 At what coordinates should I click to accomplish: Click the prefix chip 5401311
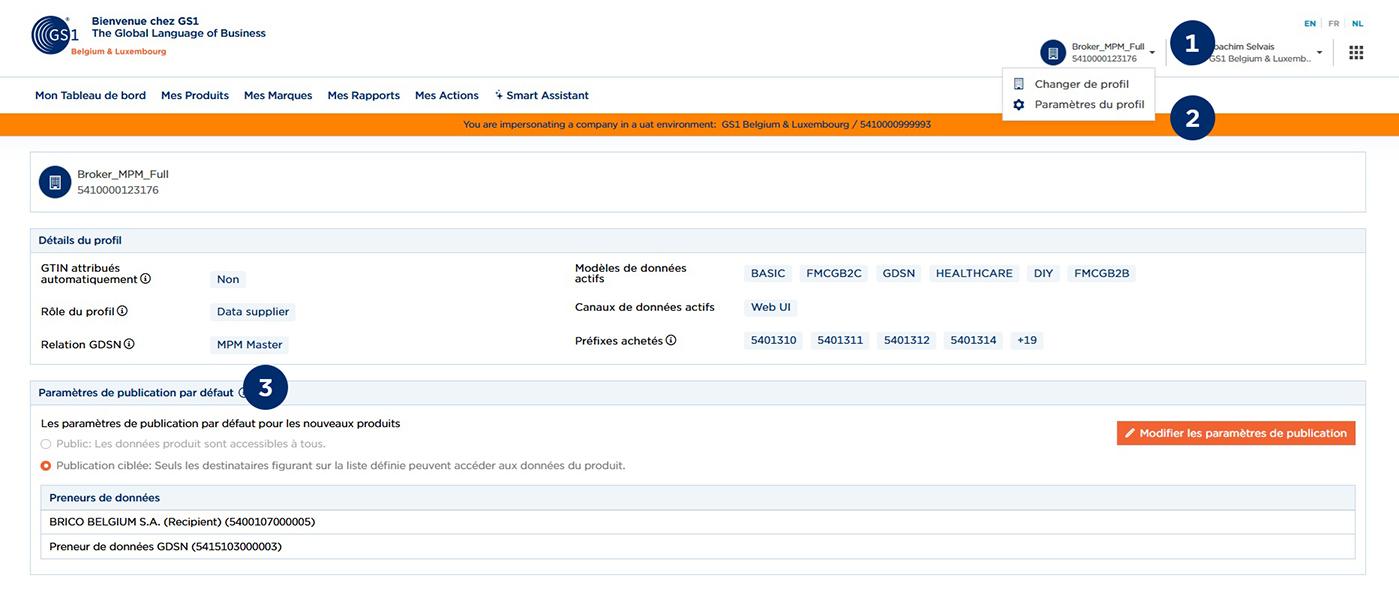click(x=840, y=340)
